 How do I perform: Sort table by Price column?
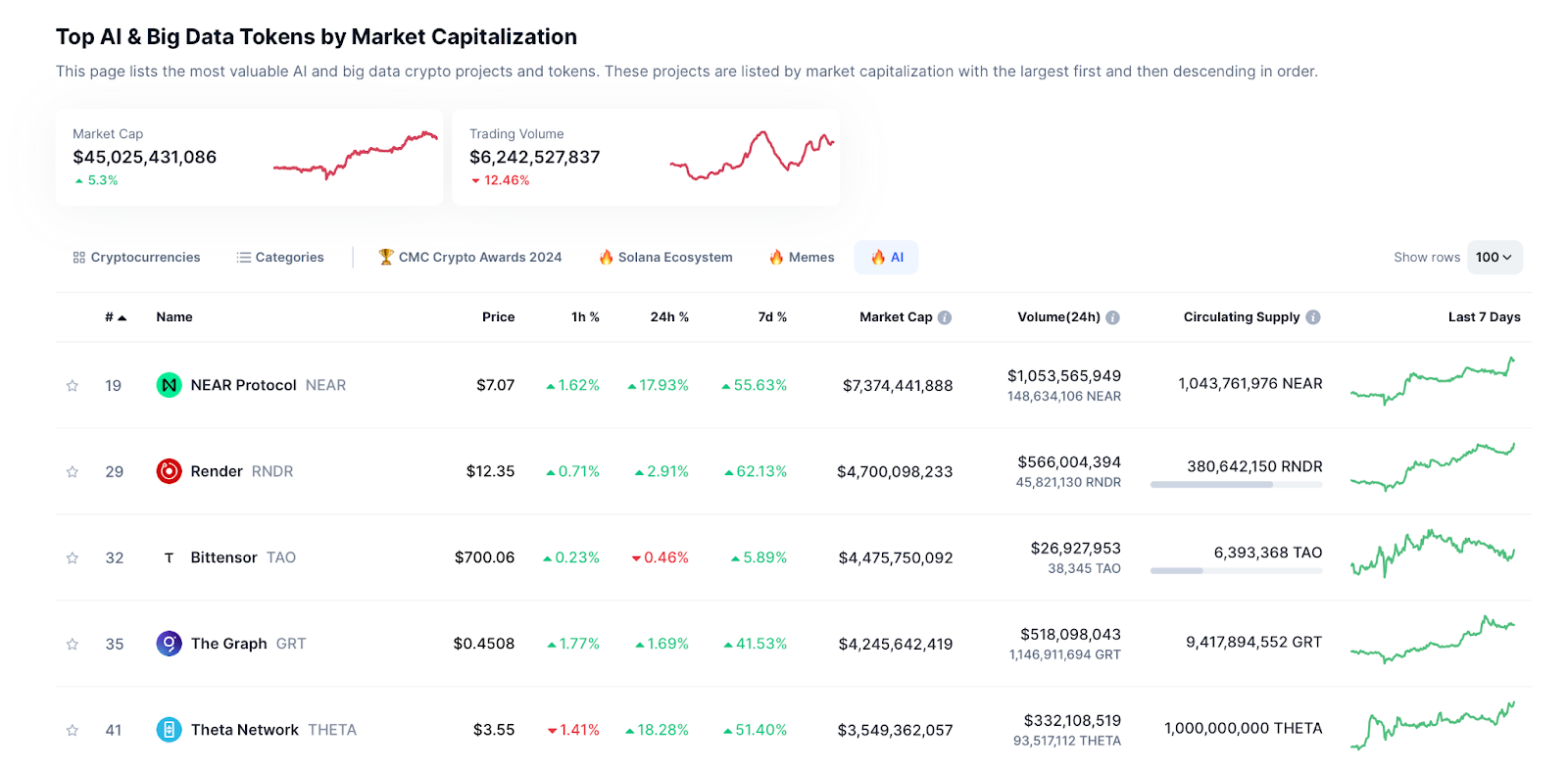click(x=498, y=317)
